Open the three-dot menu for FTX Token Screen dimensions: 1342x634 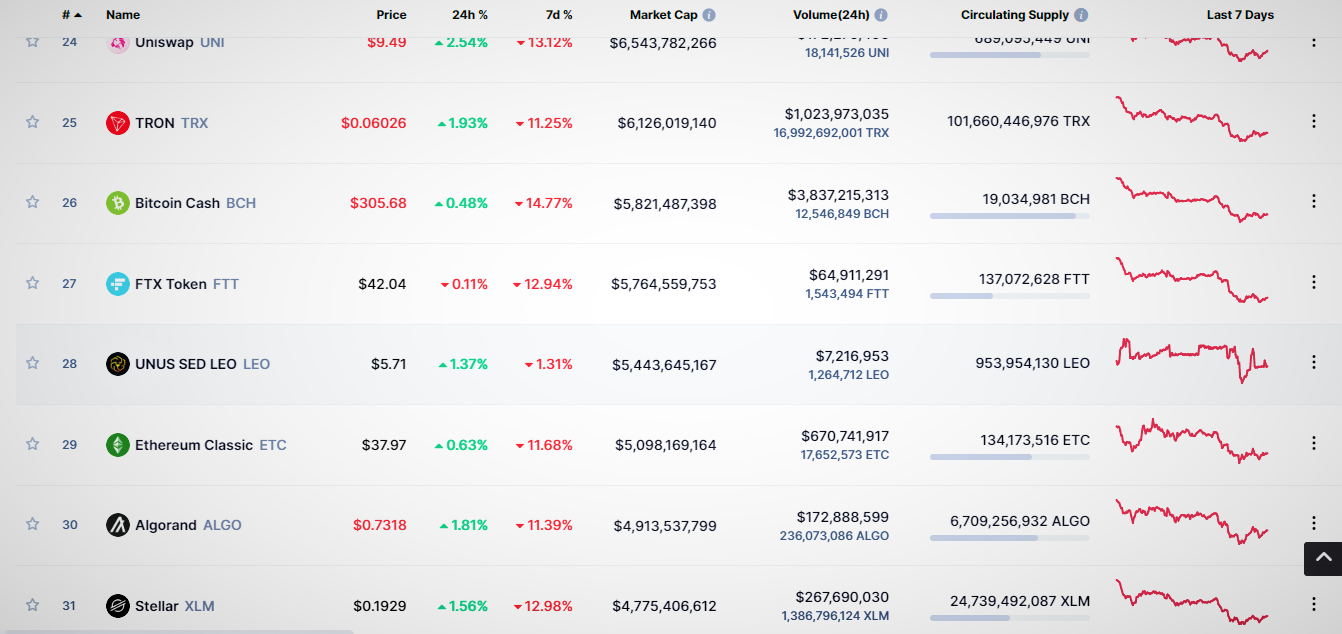pyautogui.click(x=1314, y=283)
